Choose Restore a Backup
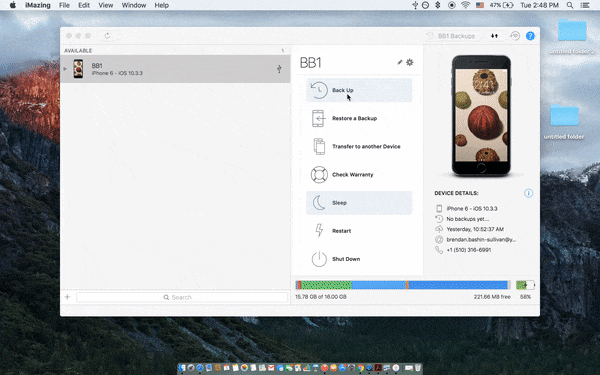Image resolution: width=600 pixels, height=375 pixels. (359, 118)
